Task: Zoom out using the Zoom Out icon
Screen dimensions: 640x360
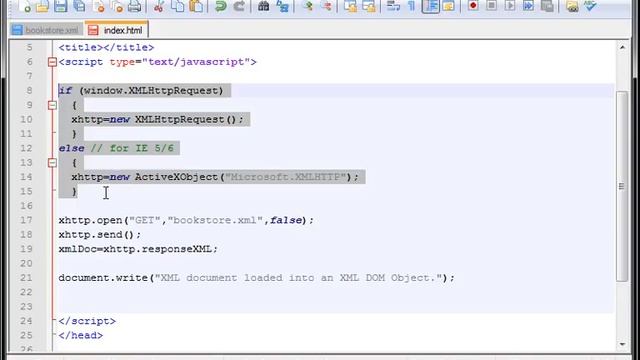Action: tap(326, 6)
